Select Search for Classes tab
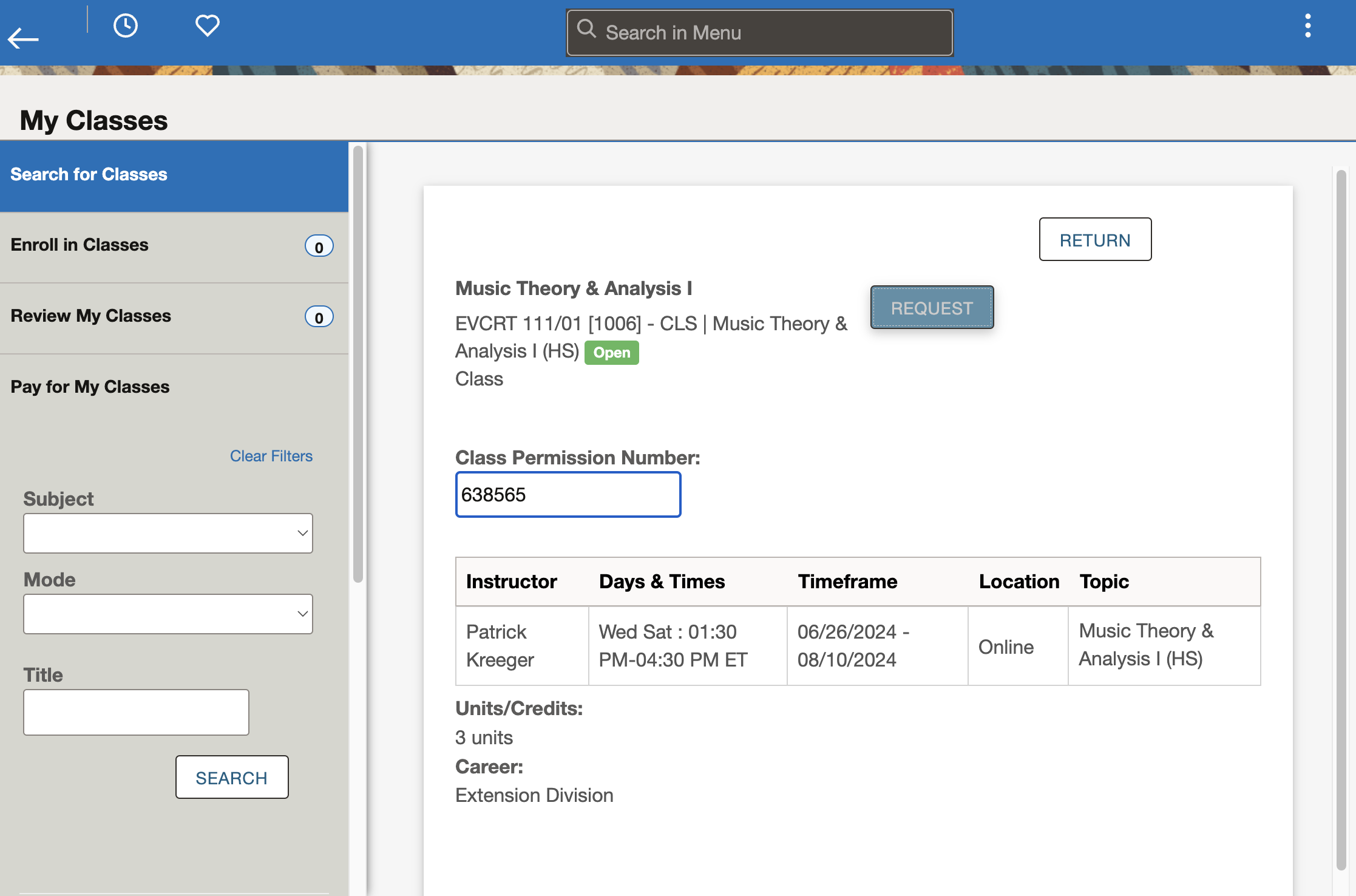Screen dimensions: 1356x896 tap(174, 176)
